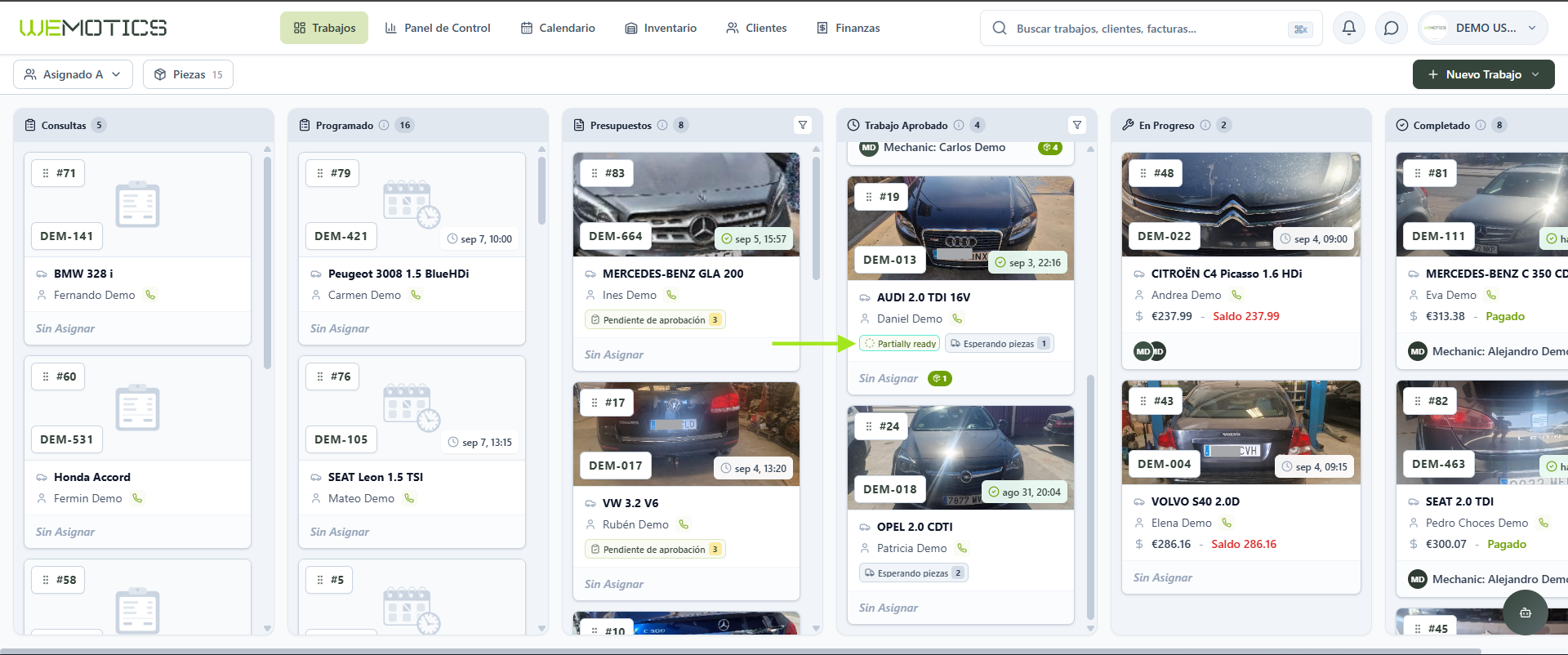Click the Consultas column vertical scrollbar
This screenshot has height=655, width=1568.
click(267, 261)
